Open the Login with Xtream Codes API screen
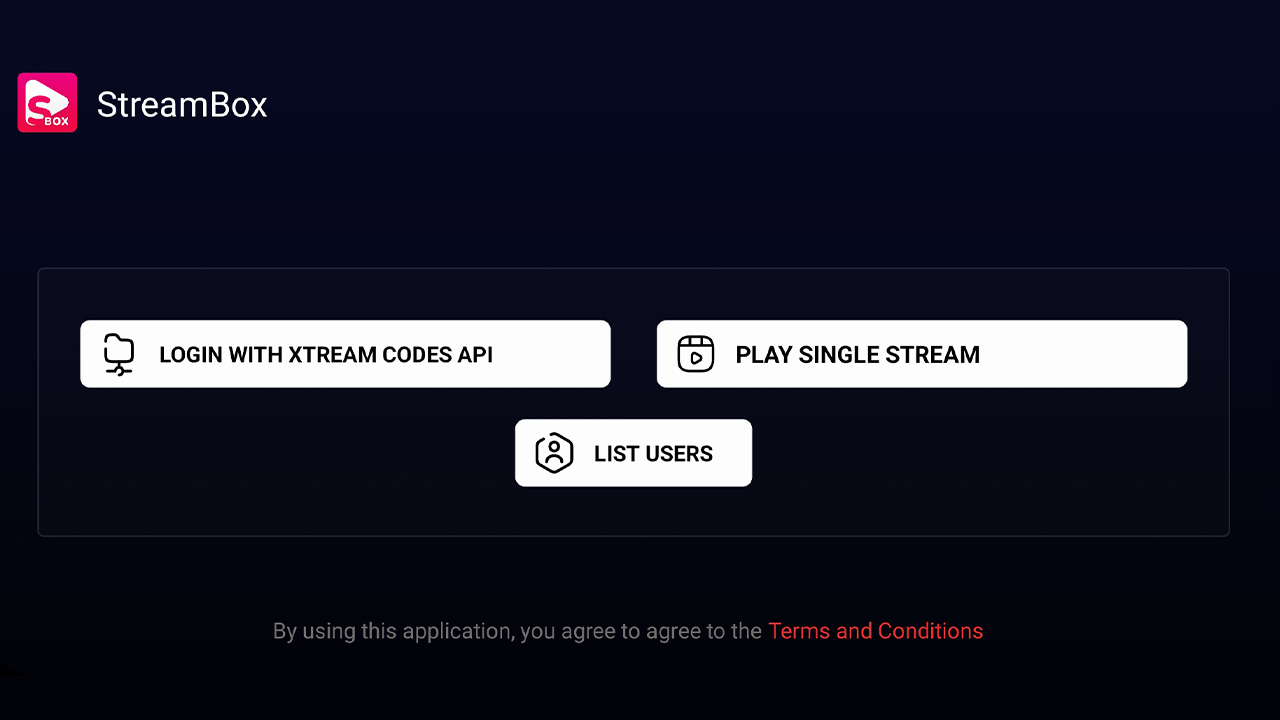This screenshot has height=720, width=1280. [345, 353]
